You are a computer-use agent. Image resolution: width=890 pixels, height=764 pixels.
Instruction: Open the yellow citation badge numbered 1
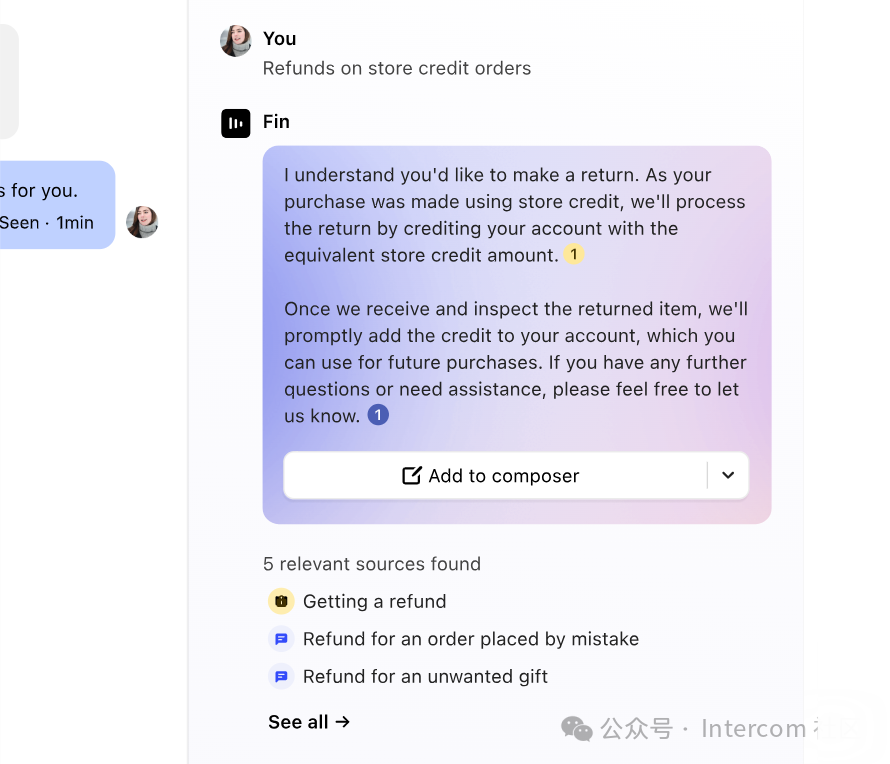click(573, 255)
